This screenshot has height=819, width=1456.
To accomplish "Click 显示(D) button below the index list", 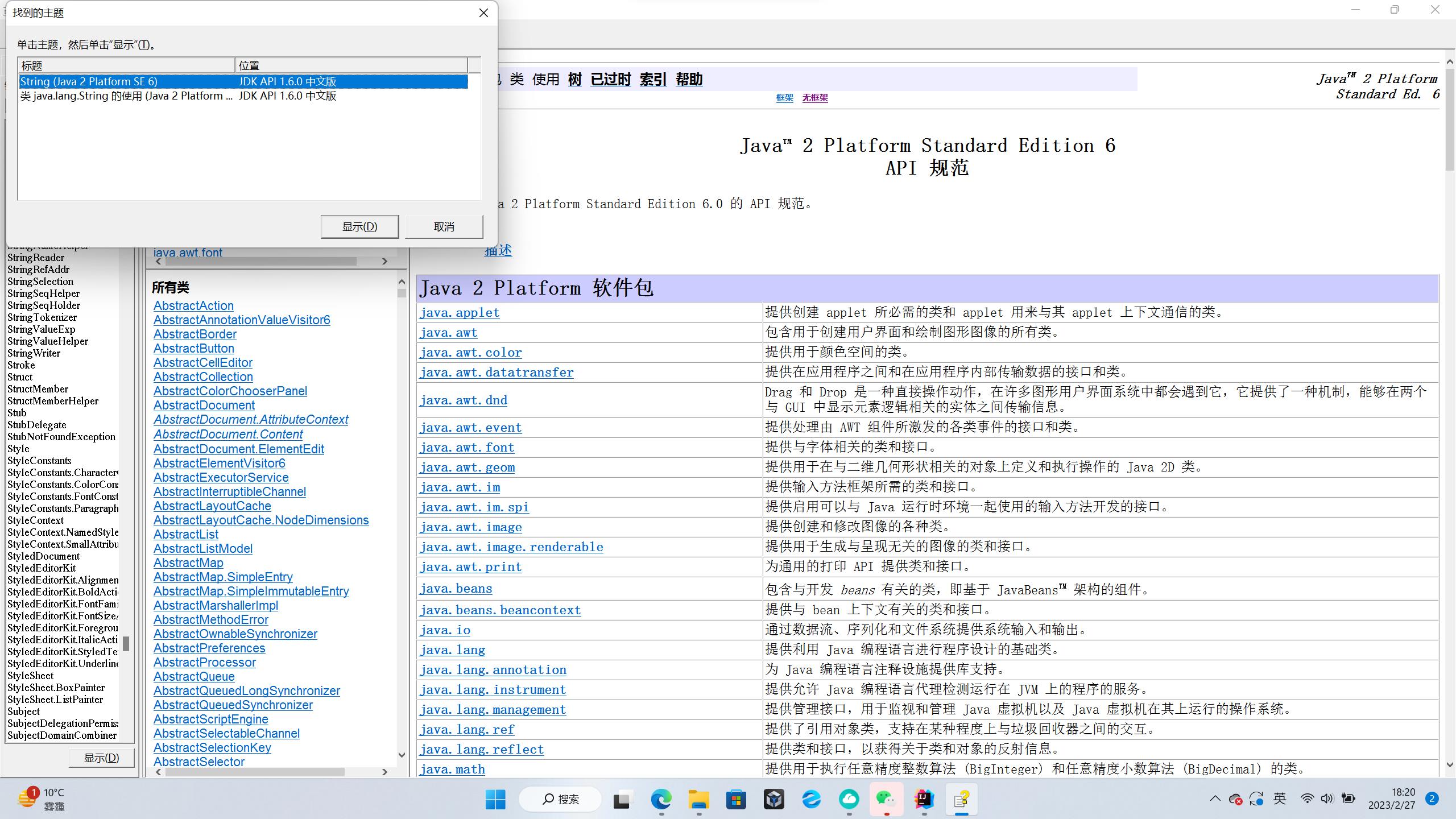I will pos(102,758).
